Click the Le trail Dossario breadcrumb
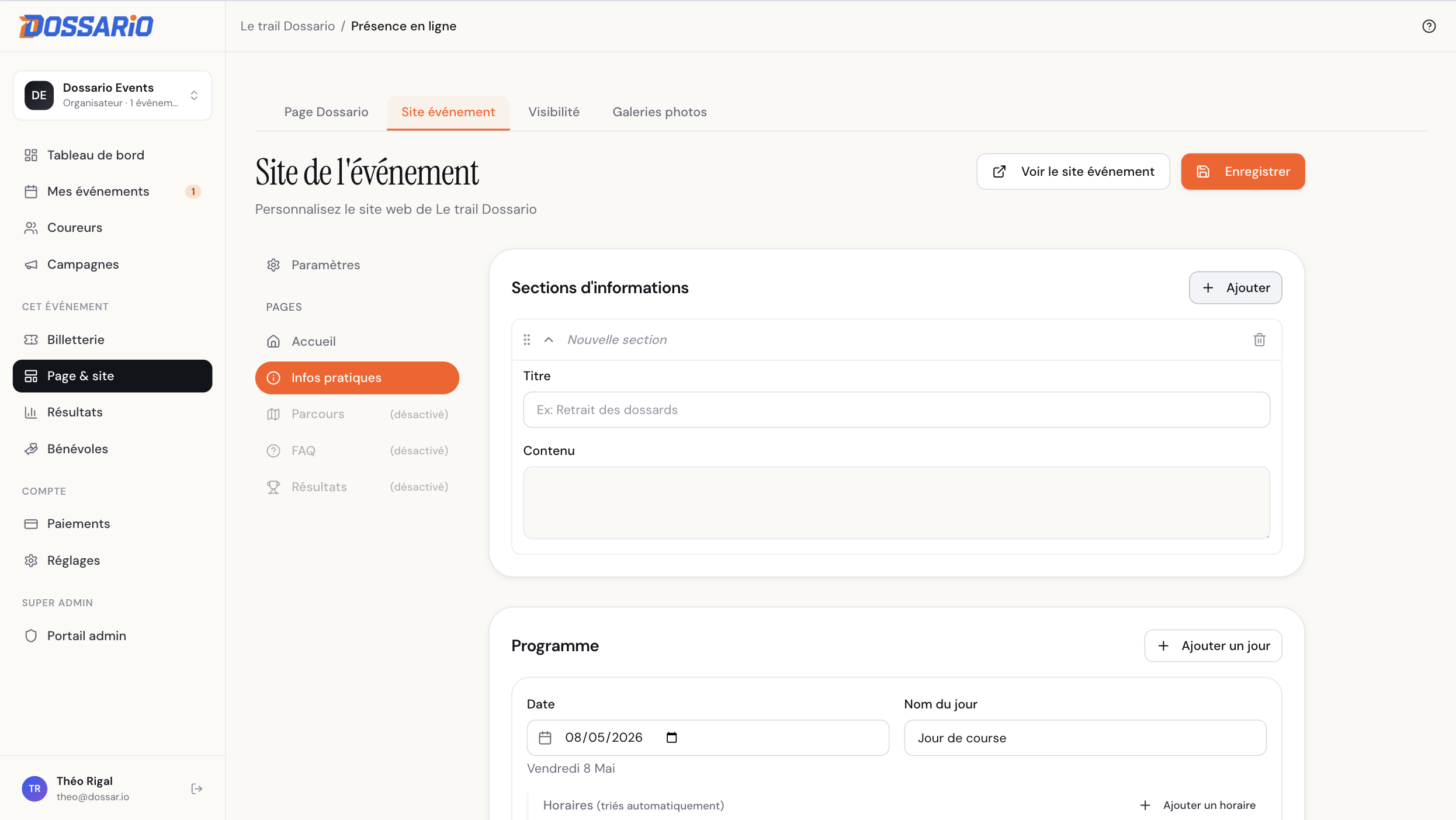 click(x=287, y=26)
